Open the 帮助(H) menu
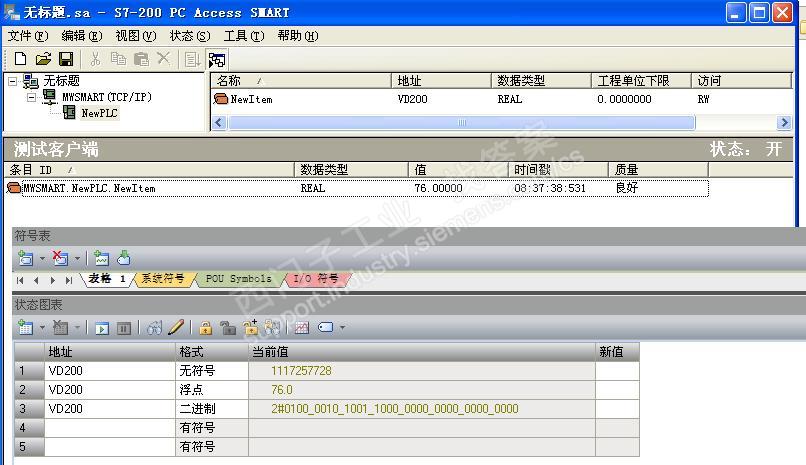Image resolution: width=806 pixels, height=465 pixels. [x=298, y=36]
